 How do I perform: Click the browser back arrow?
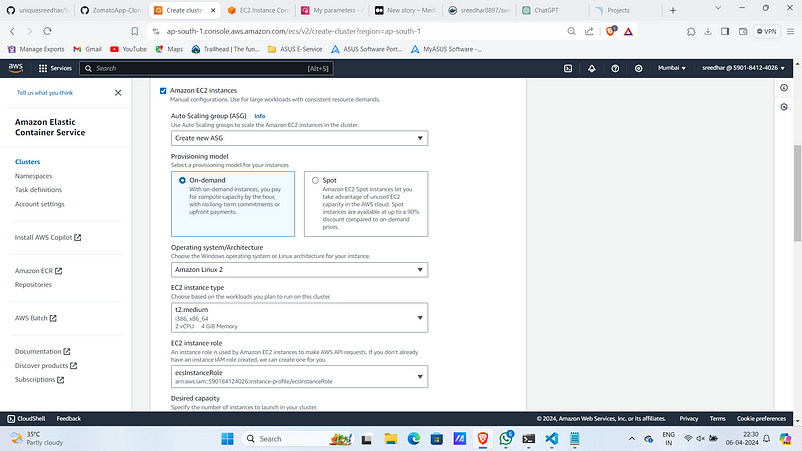13,31
